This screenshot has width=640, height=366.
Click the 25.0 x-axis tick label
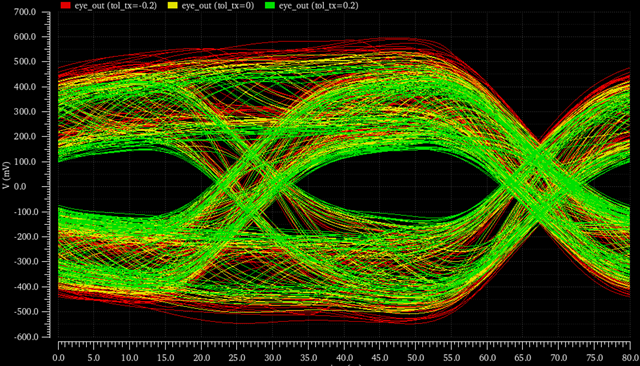point(237,358)
